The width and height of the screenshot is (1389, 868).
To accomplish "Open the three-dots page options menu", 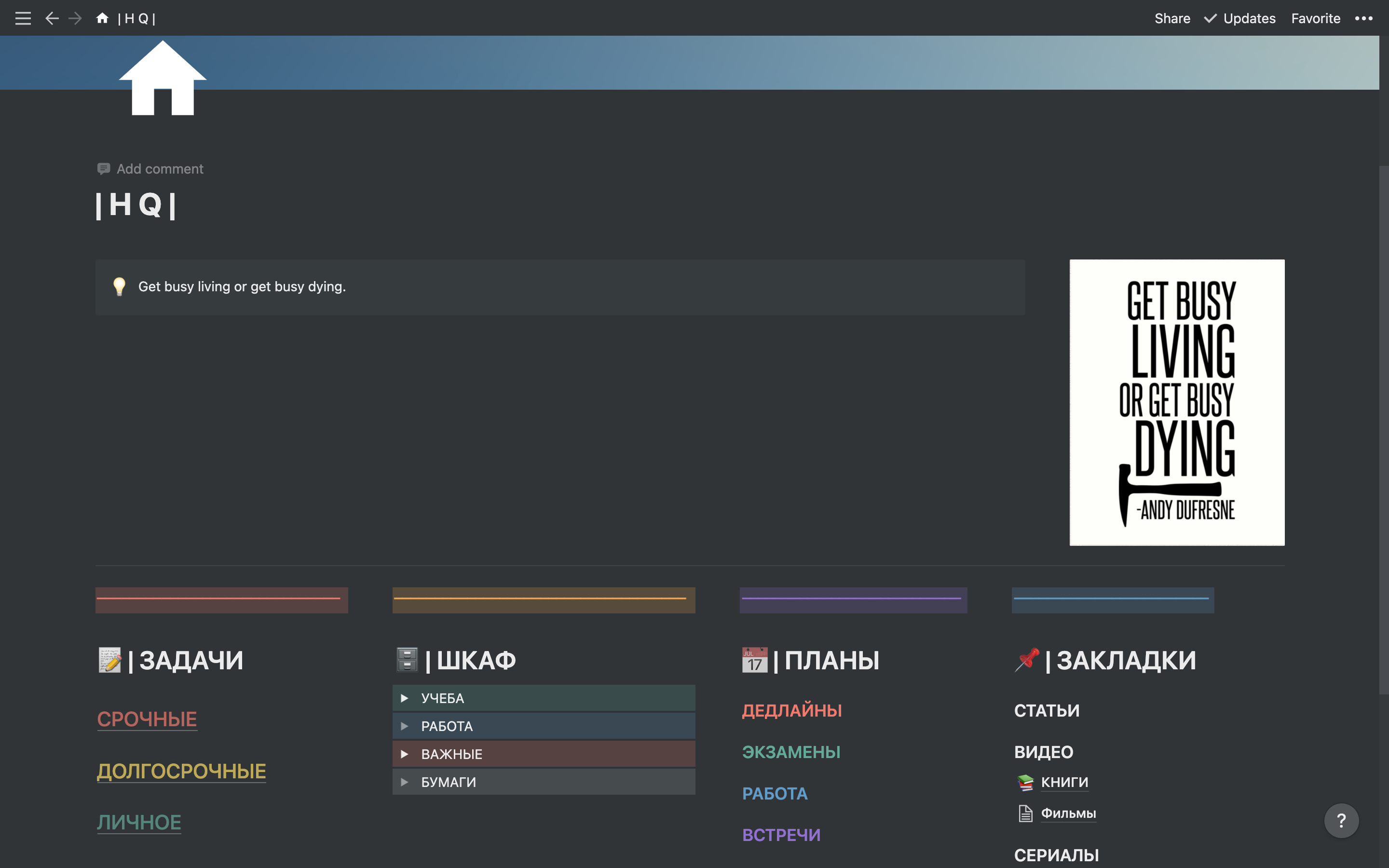I will 1363,18.
